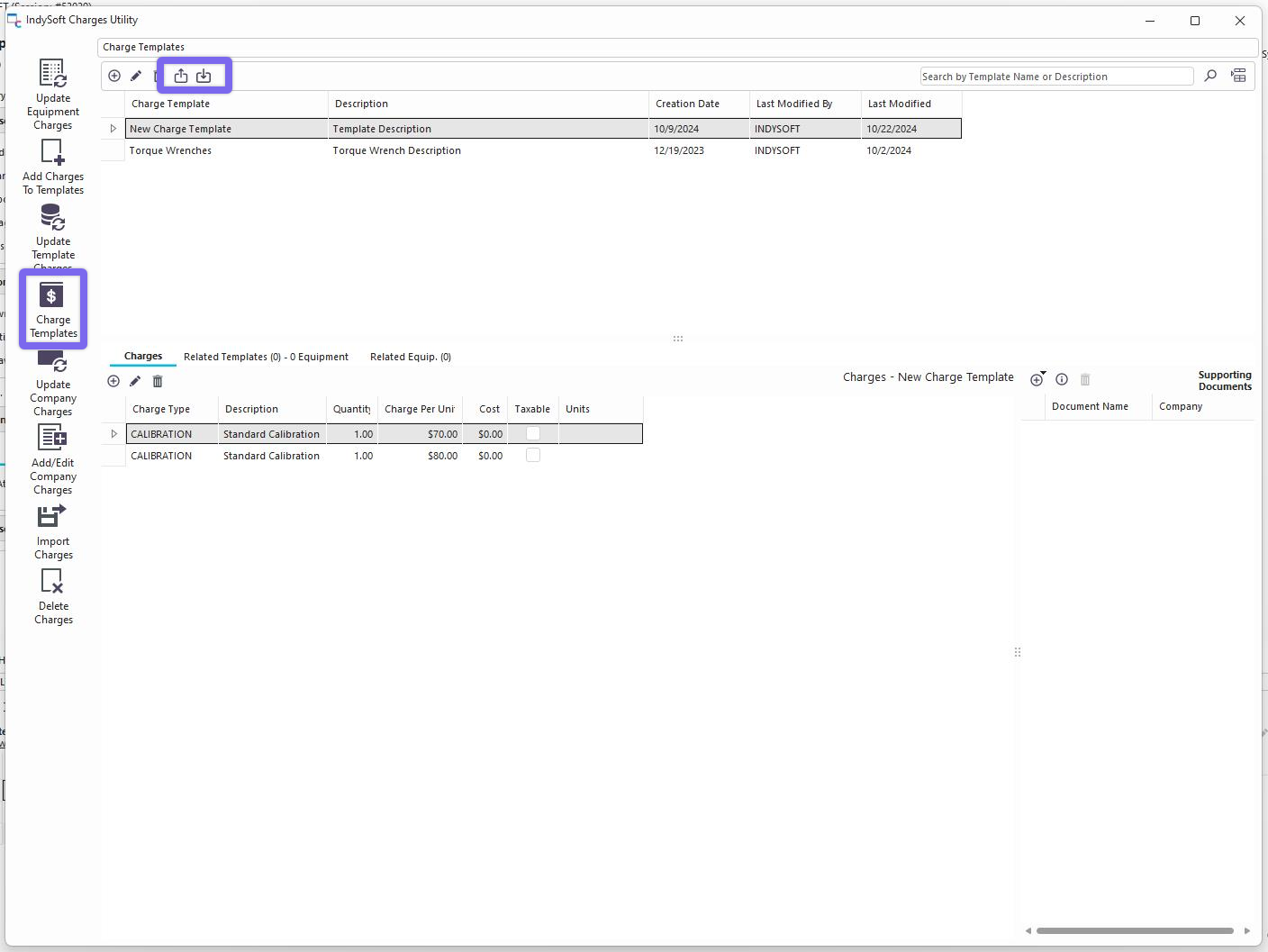Expand the first CALIBRATION charge row
This screenshot has width=1268, height=952.
pyautogui.click(x=113, y=434)
